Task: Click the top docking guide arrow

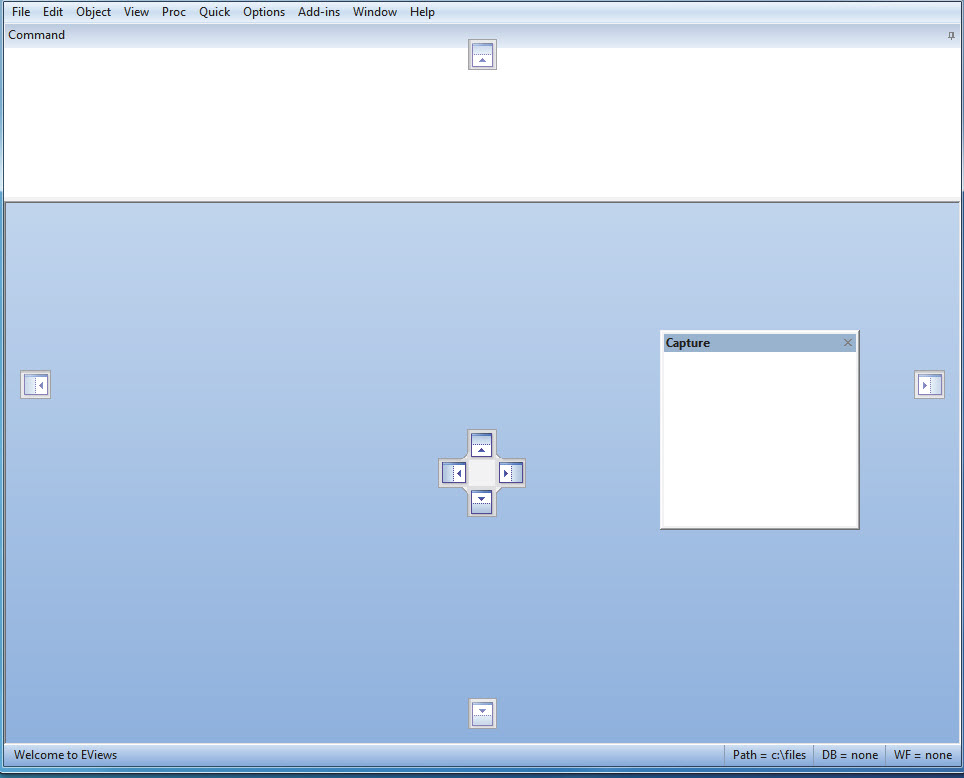Action: tap(482, 54)
